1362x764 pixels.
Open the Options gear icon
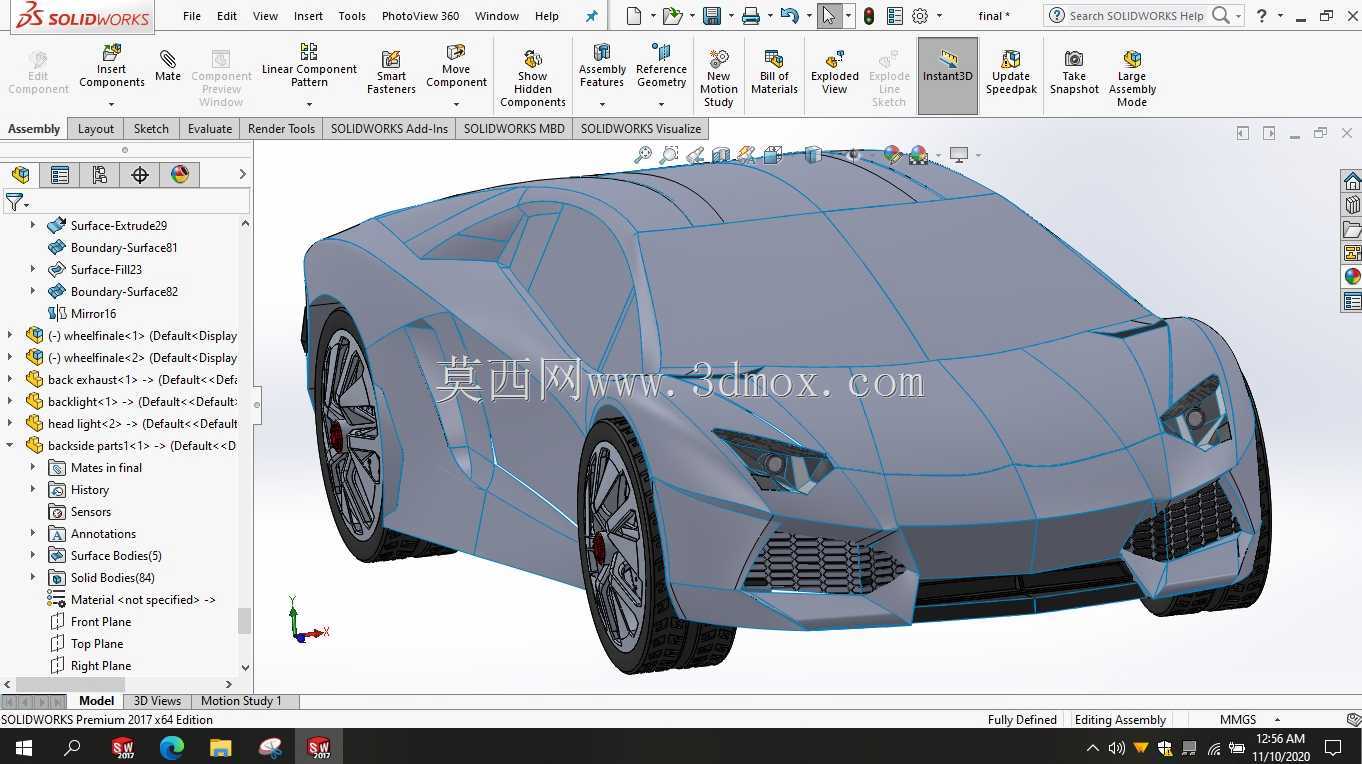click(x=920, y=16)
